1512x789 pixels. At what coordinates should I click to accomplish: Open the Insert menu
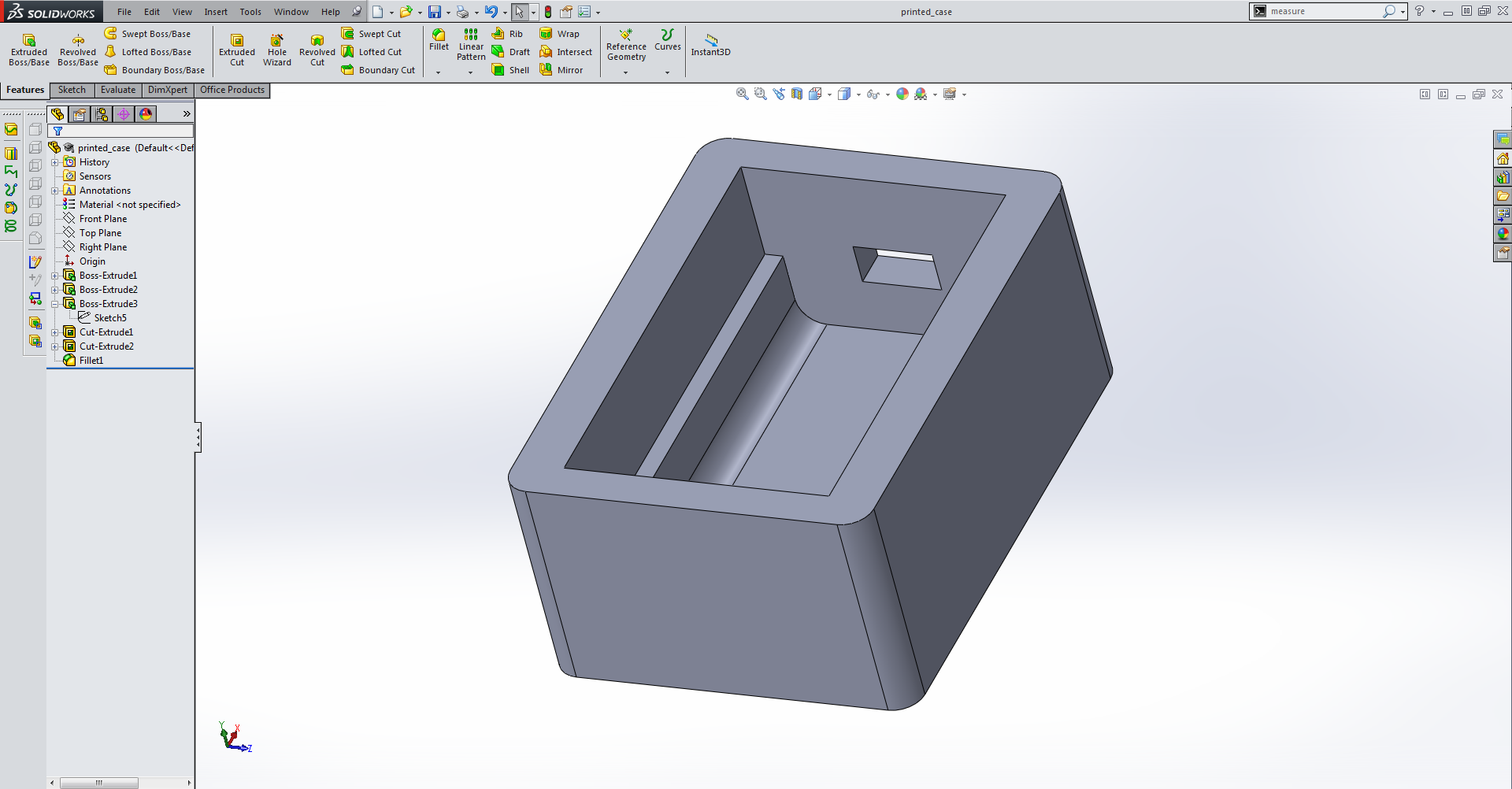(216, 12)
